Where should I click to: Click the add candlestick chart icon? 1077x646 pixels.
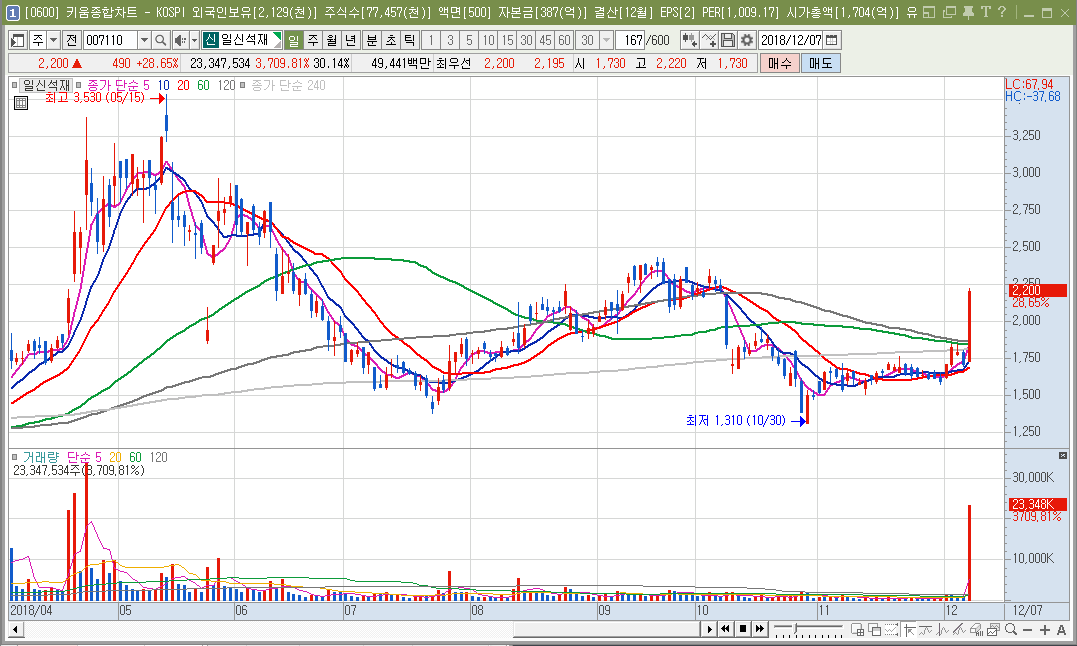point(689,40)
